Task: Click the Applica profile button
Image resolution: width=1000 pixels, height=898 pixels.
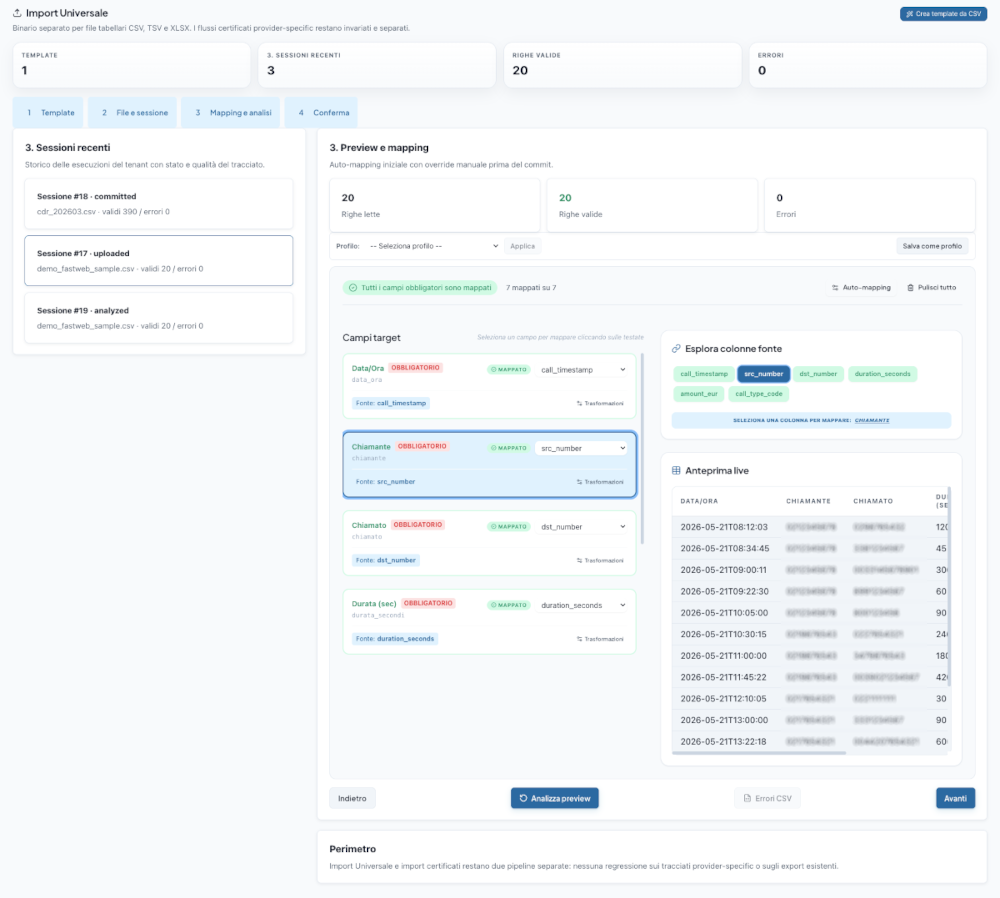Action: pos(522,246)
